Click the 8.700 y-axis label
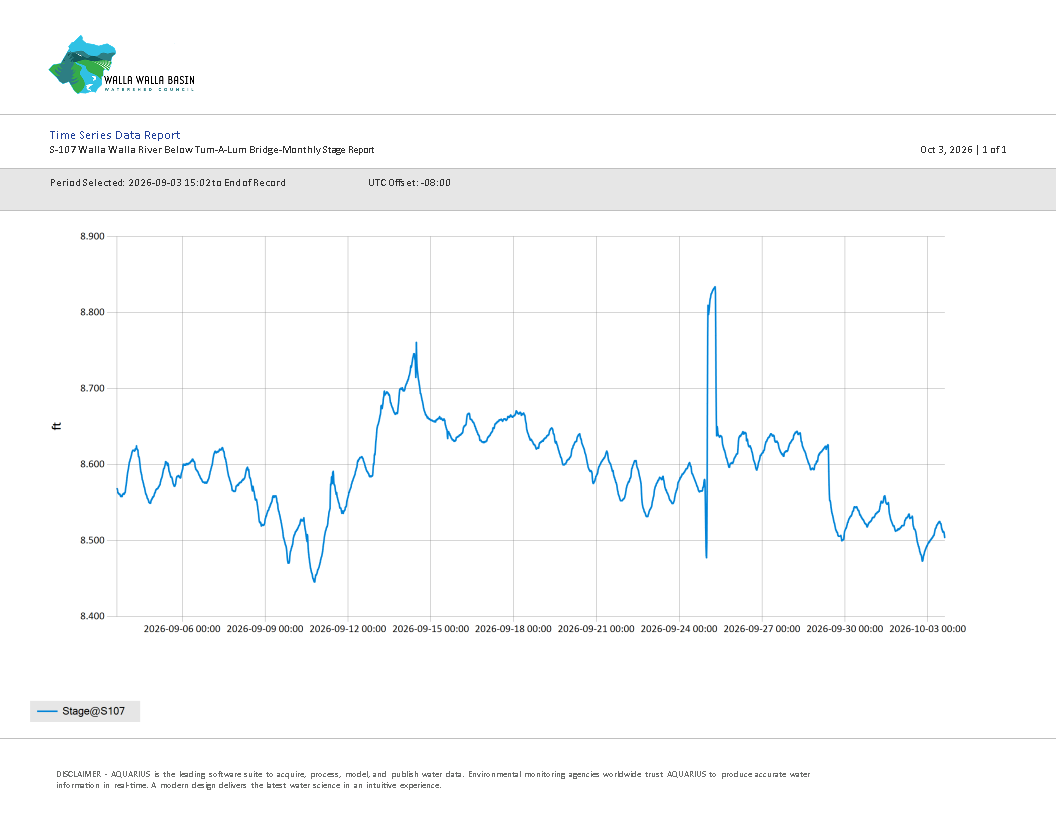This screenshot has width=1056, height=816. (x=92, y=388)
